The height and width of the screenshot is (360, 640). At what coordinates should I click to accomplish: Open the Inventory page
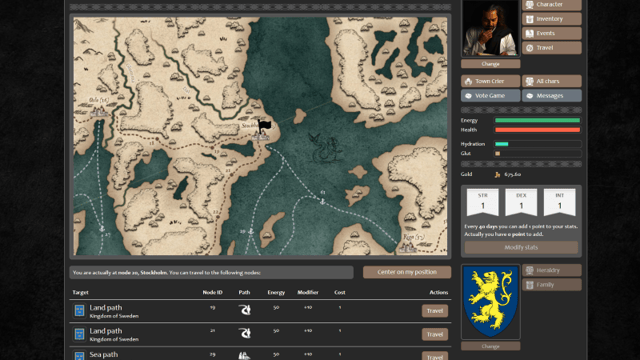click(x=551, y=19)
